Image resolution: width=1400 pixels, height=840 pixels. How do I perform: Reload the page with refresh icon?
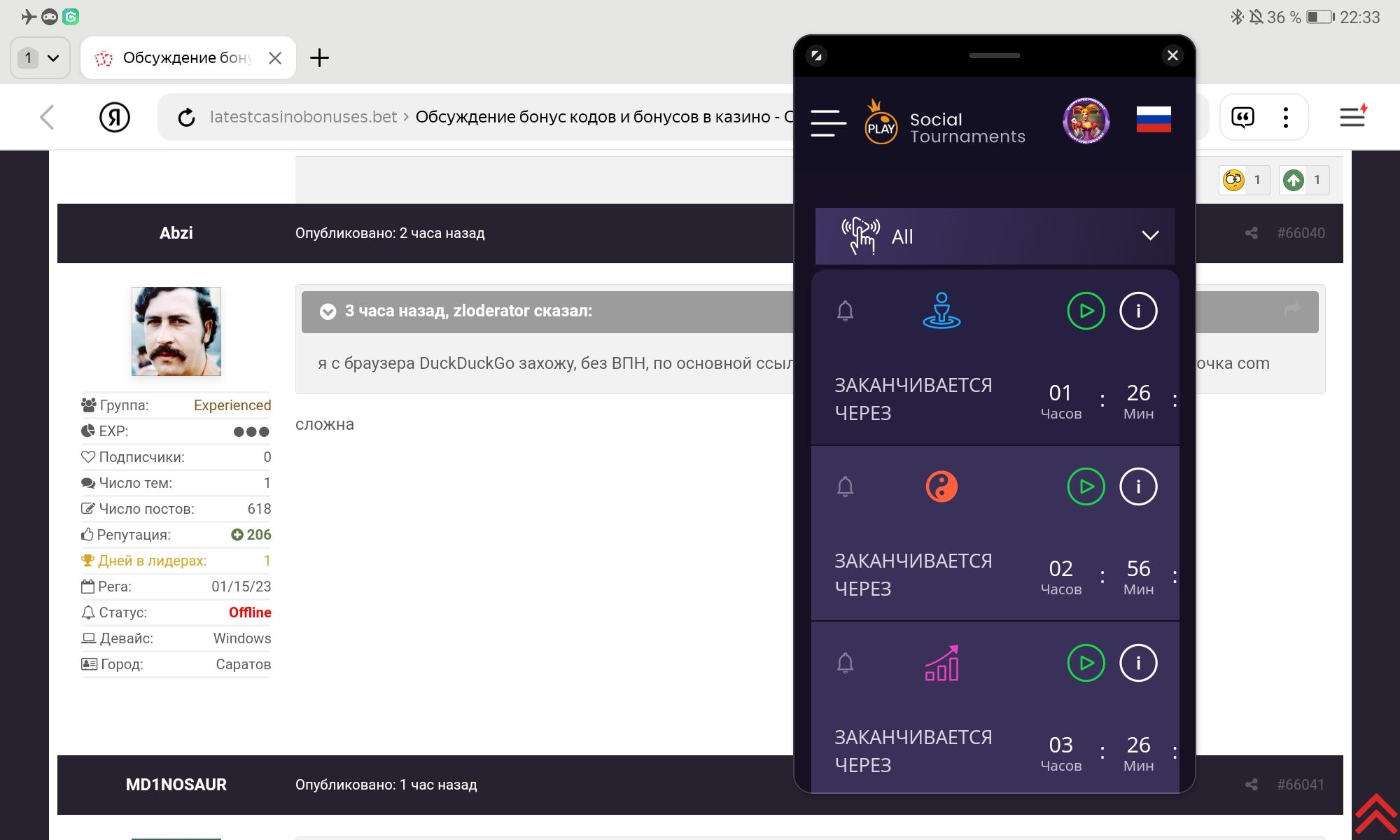point(186,118)
